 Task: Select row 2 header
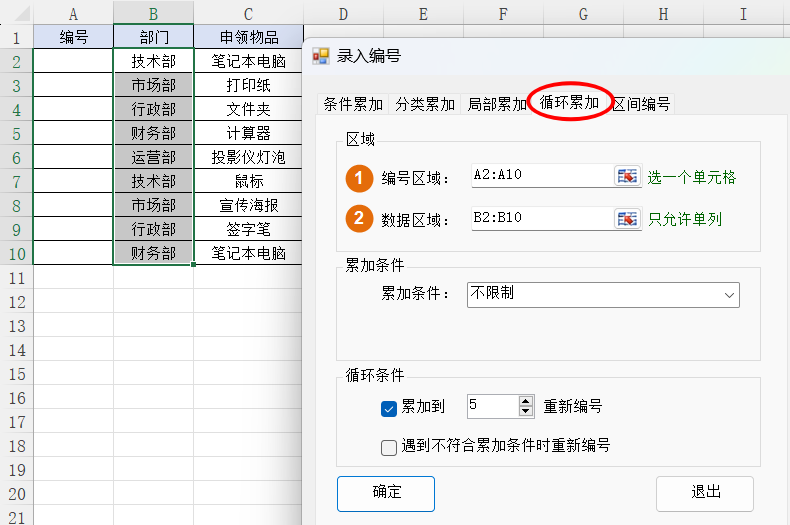(x=17, y=61)
